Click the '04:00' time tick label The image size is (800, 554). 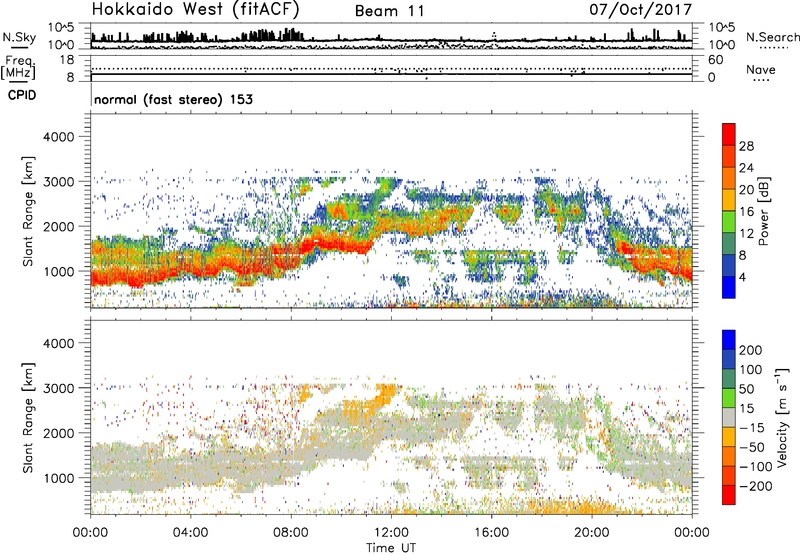pyautogui.click(x=190, y=533)
